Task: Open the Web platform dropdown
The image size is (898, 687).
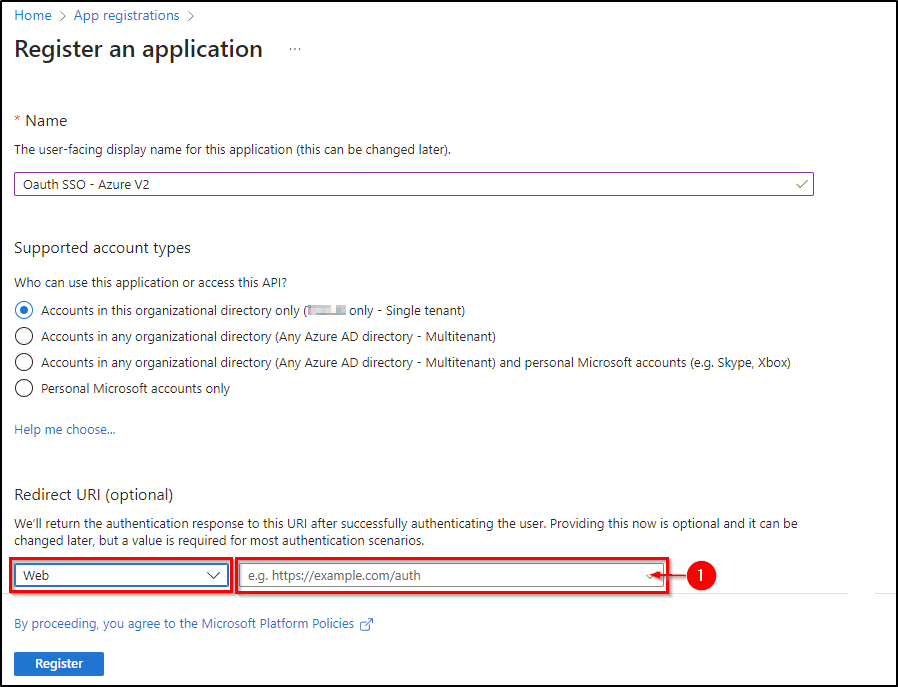Action: coord(120,575)
